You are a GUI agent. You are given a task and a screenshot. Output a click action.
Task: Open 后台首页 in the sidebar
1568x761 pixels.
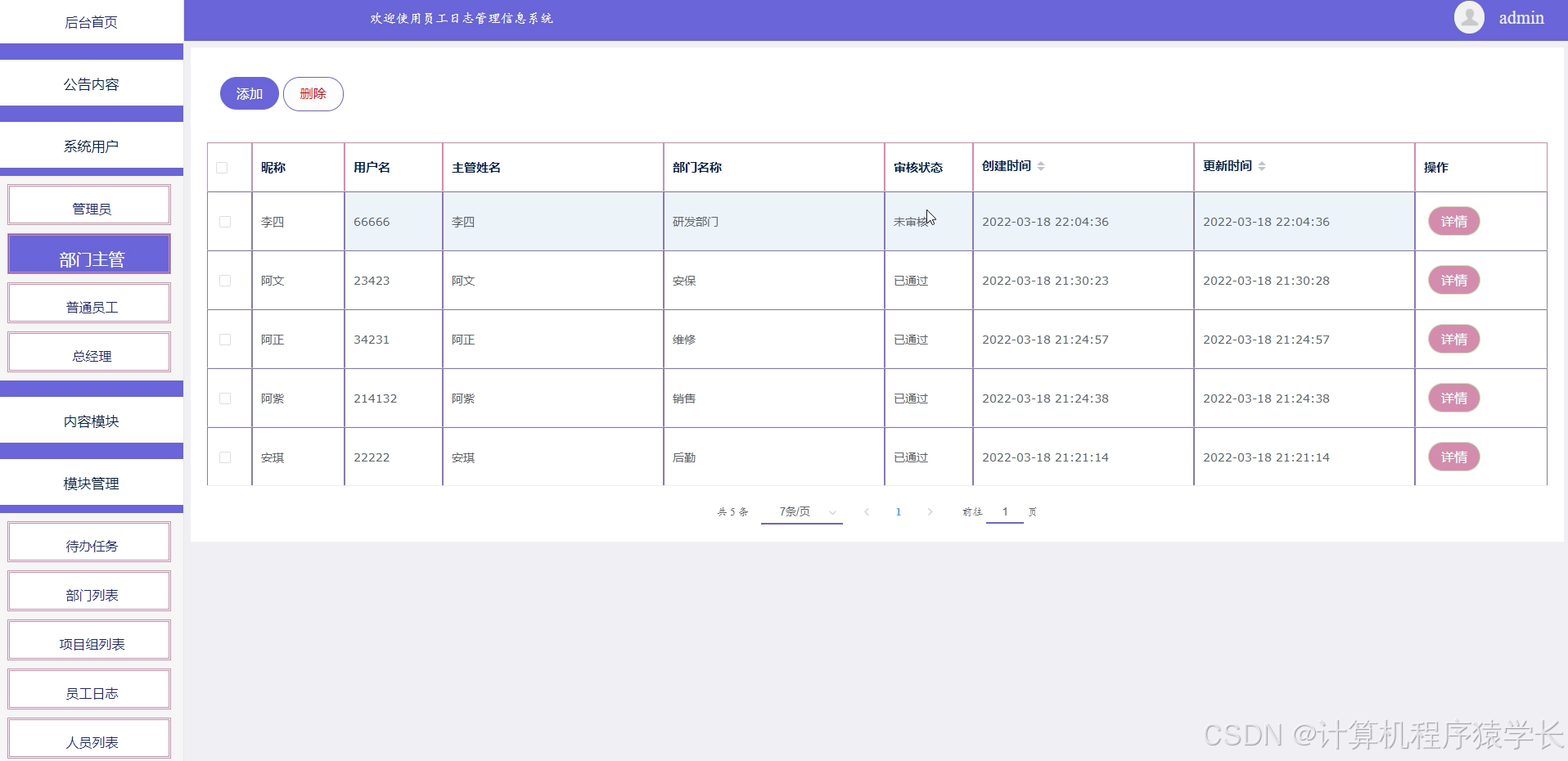[x=92, y=22]
